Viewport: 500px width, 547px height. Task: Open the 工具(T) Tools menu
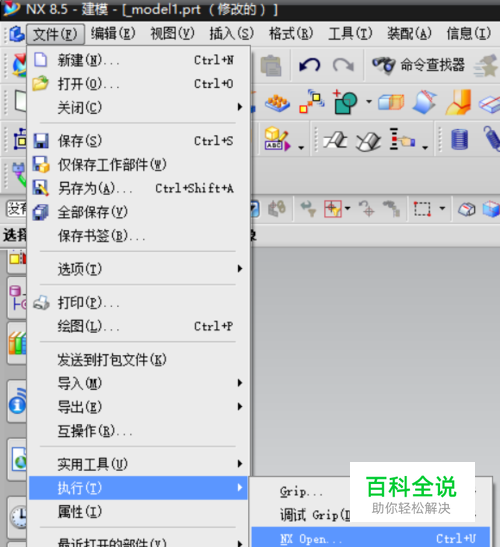(x=350, y=34)
